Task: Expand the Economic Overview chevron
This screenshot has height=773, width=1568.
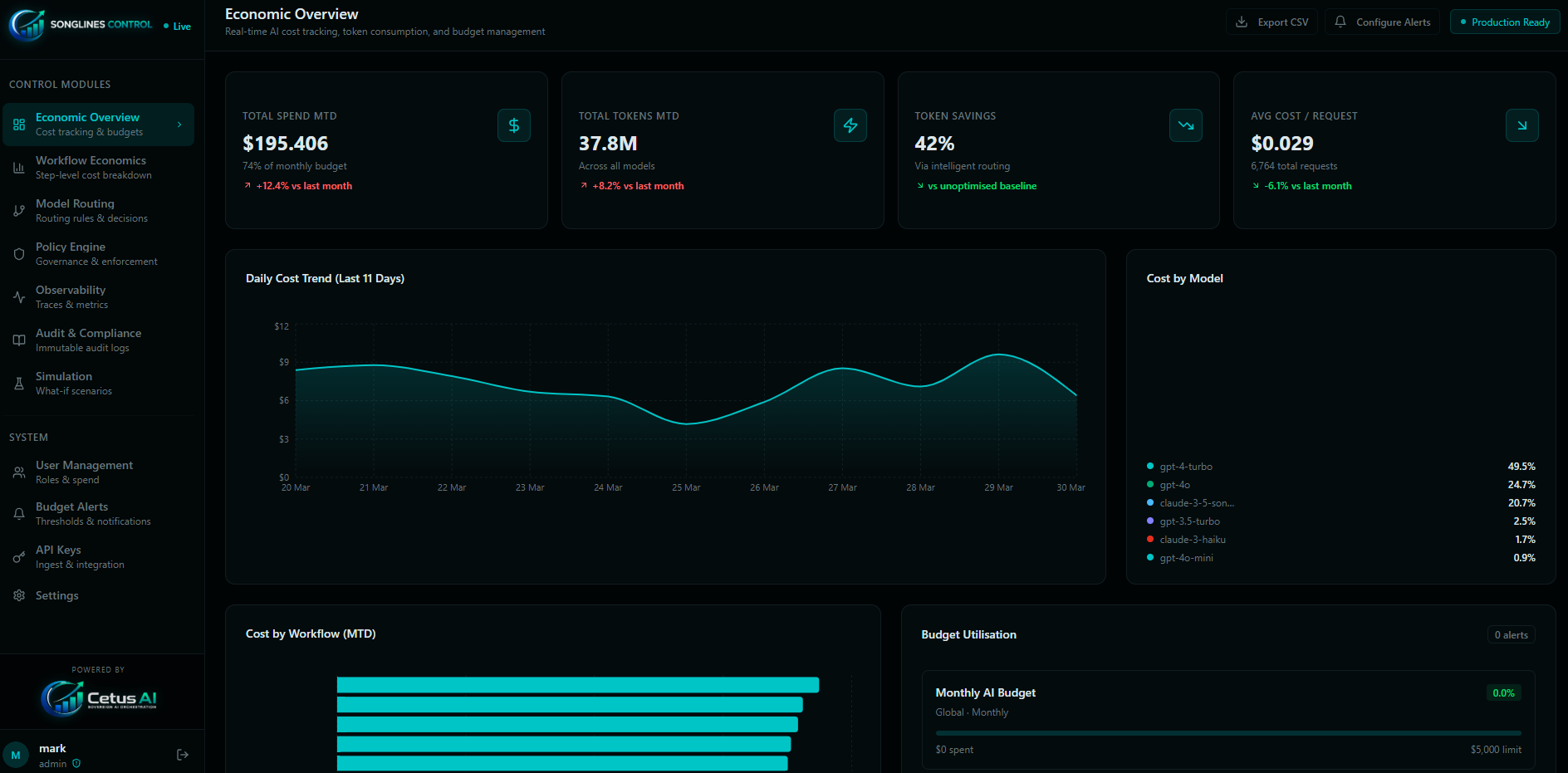Action: pos(179,124)
